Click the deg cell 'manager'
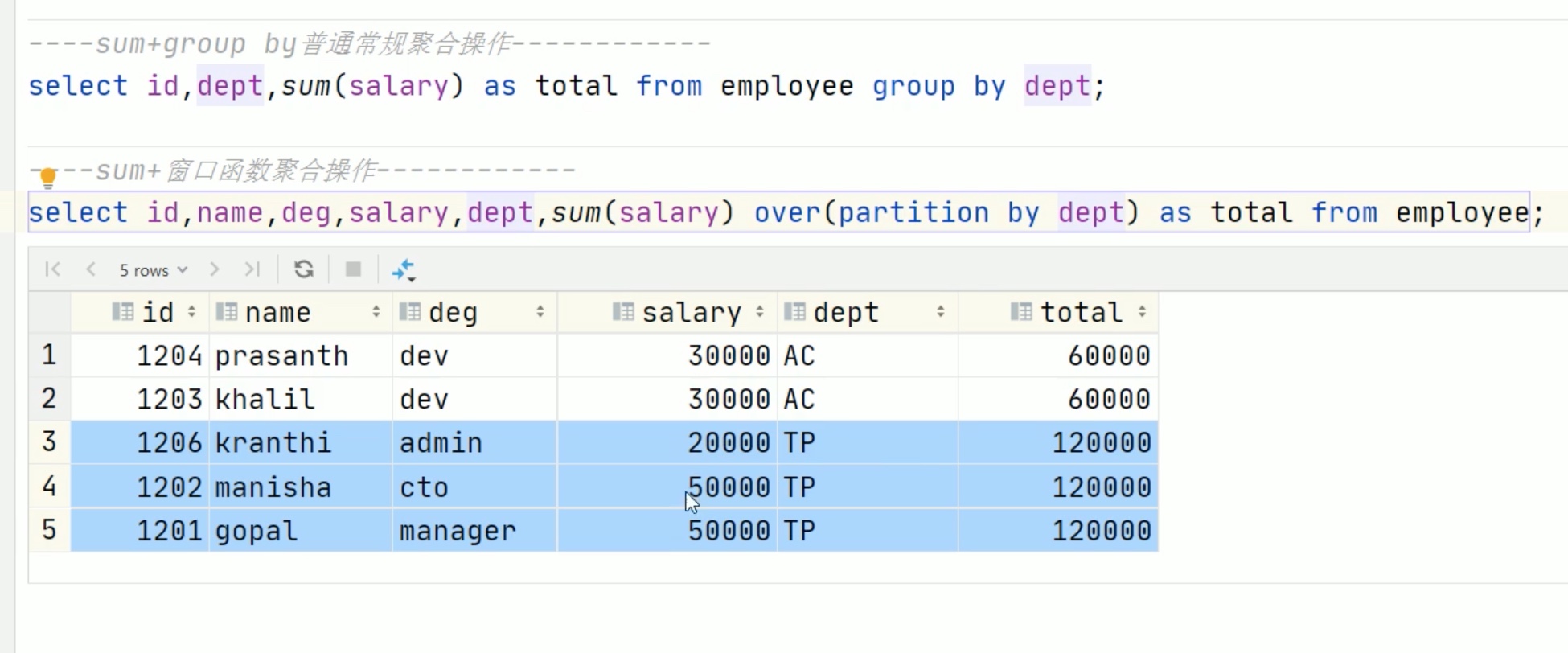 474,530
